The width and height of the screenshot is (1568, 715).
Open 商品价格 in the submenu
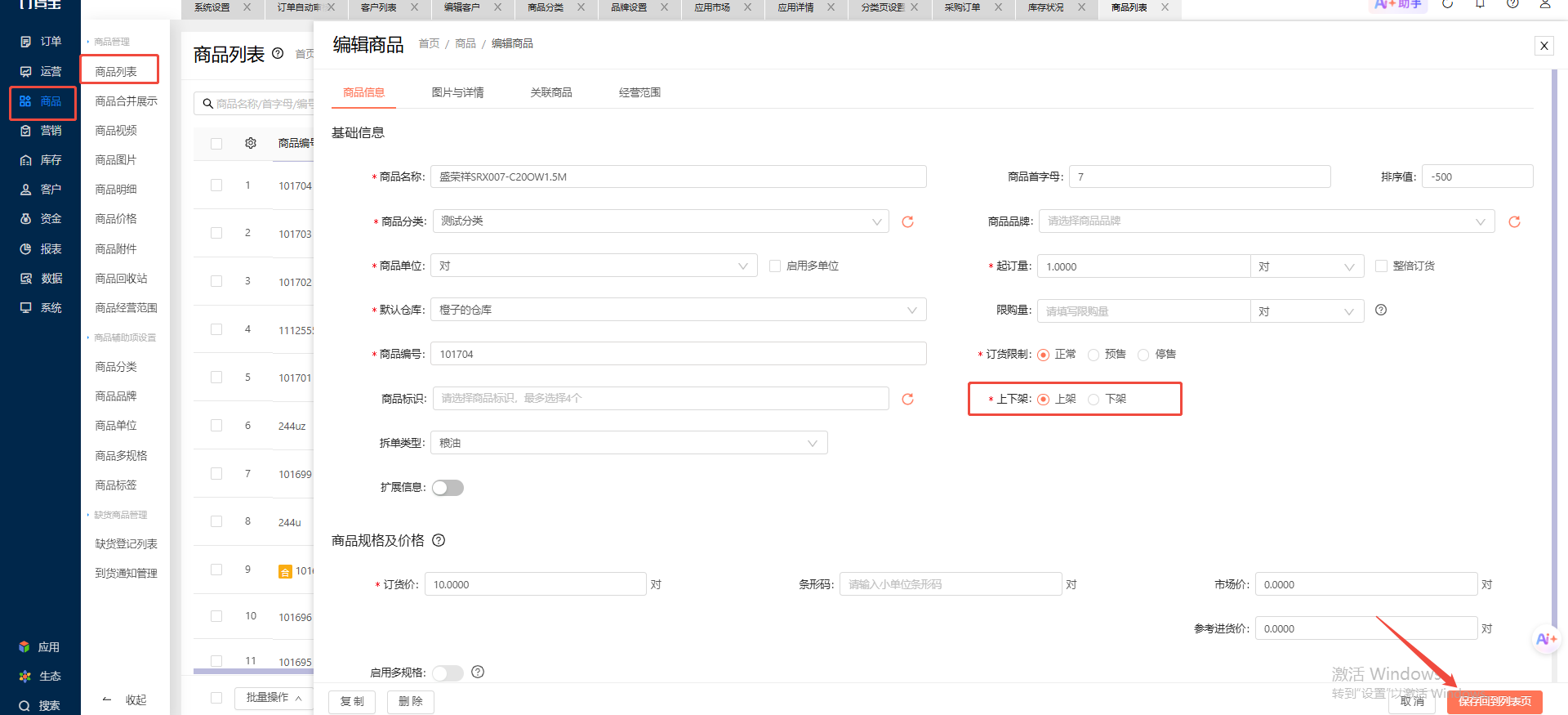[x=116, y=219]
